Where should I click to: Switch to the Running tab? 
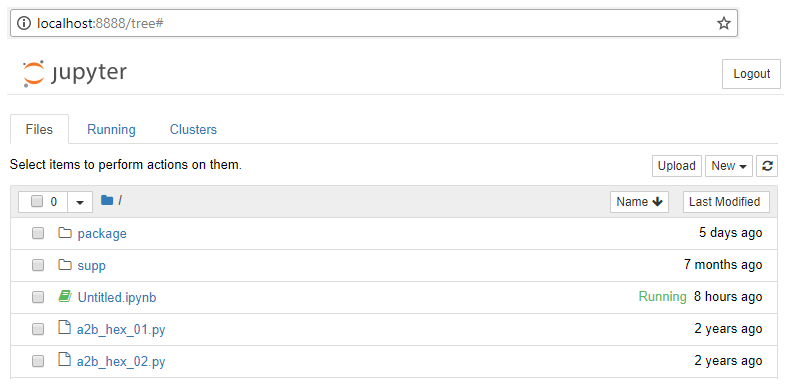tap(111, 129)
